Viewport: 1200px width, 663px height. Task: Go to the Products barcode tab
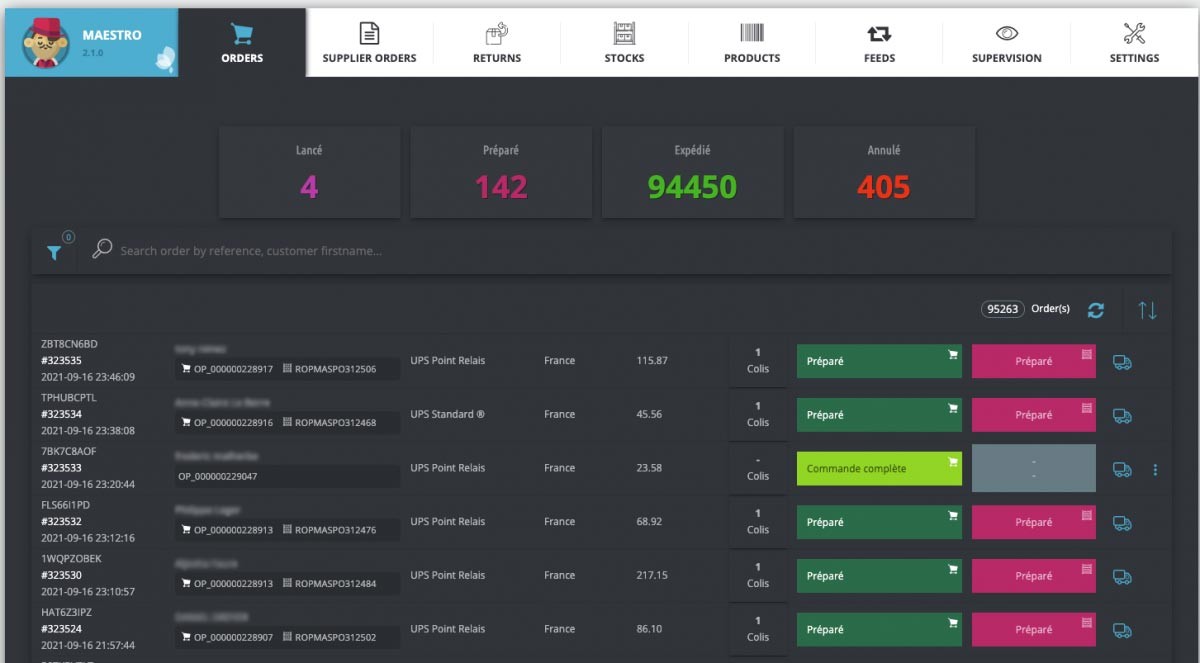(x=752, y=43)
